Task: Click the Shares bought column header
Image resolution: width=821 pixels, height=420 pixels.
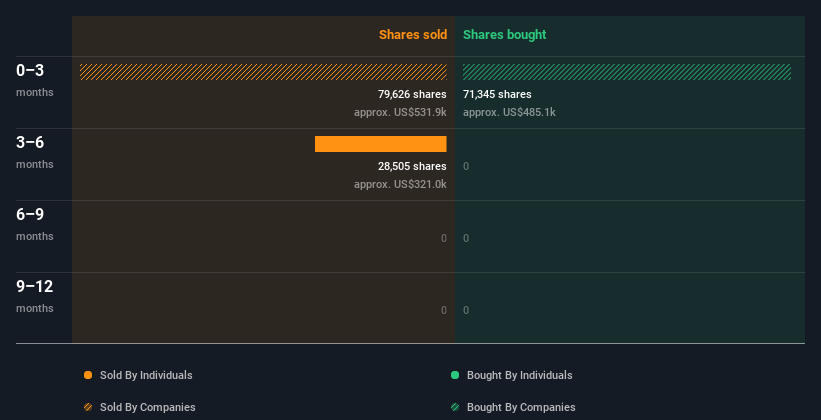Action: [x=504, y=35]
